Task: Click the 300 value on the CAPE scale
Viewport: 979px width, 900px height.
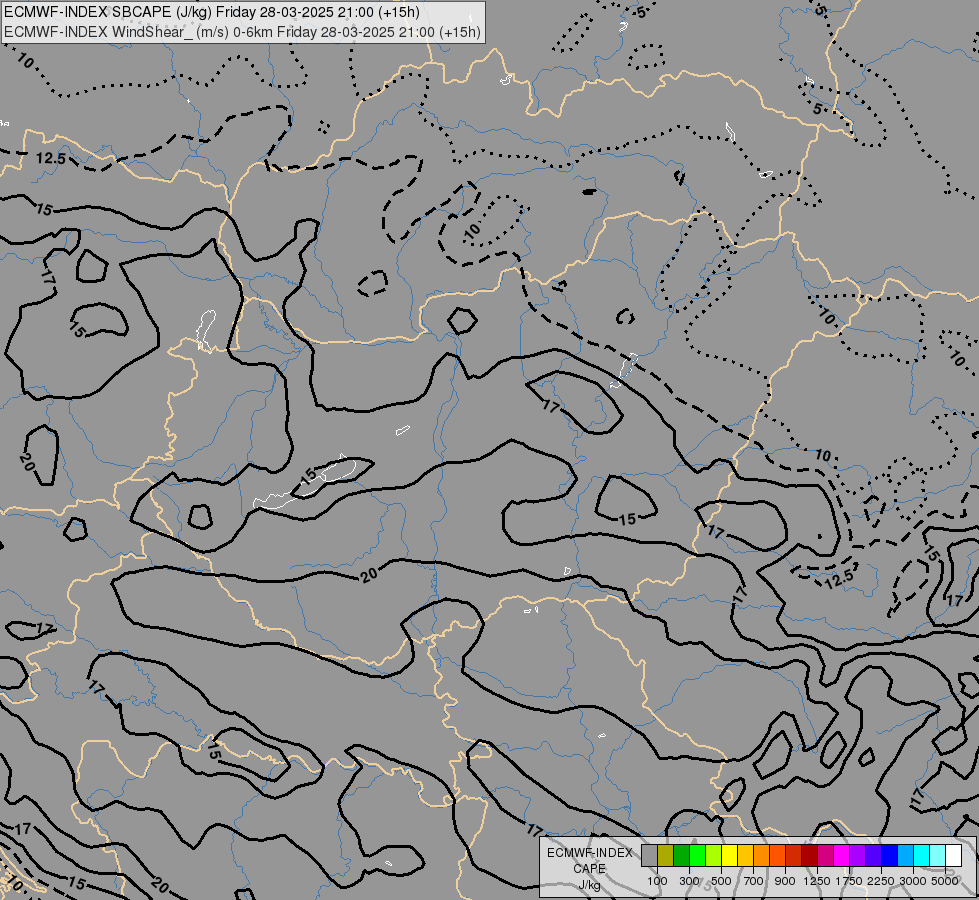Action: (x=689, y=881)
